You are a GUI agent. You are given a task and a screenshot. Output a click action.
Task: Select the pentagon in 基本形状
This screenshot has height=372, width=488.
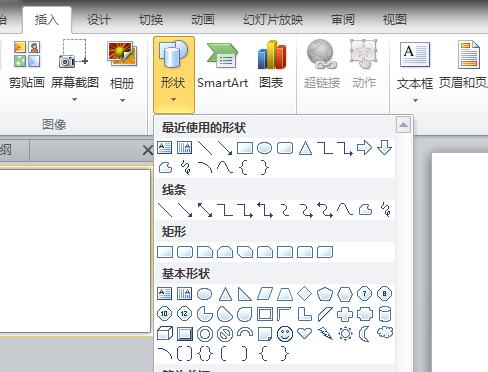[x=325, y=294]
